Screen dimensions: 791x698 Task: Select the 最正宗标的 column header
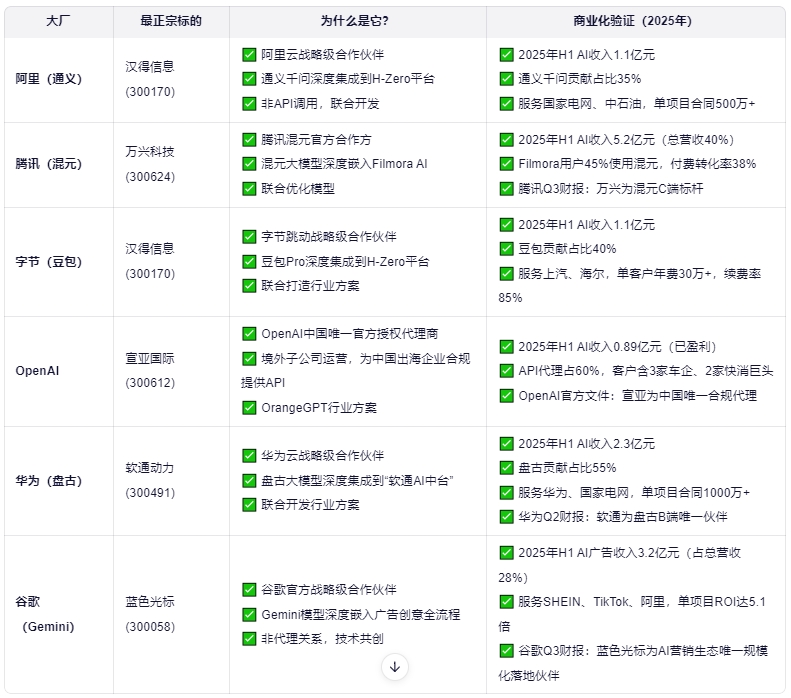pos(171,21)
